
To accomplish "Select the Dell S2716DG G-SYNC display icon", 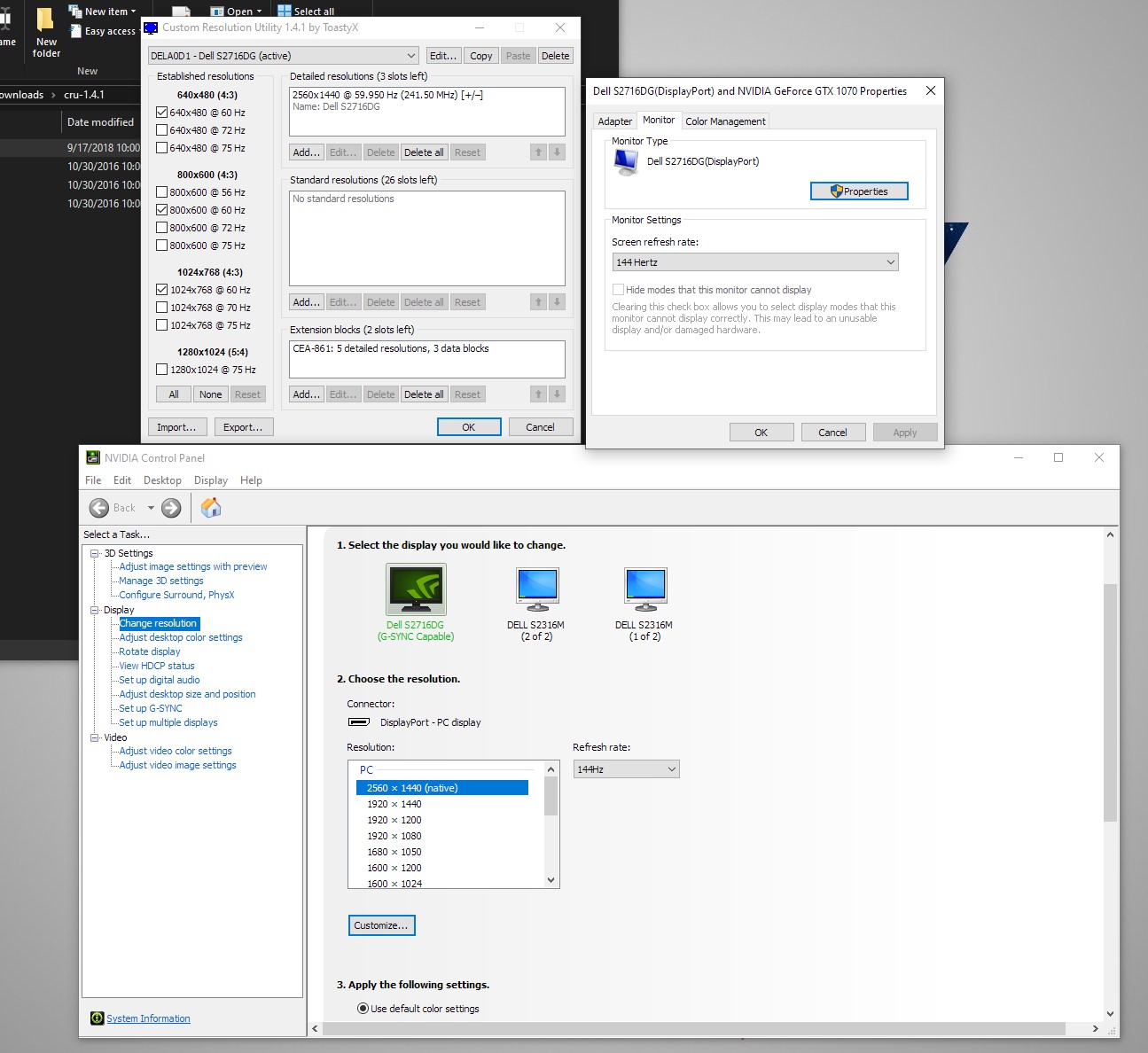I will [416, 590].
